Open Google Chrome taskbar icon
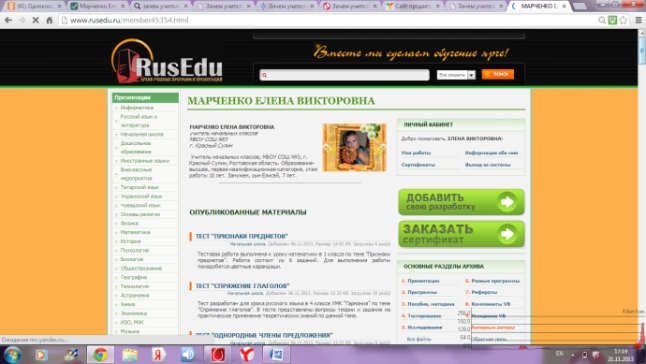Image resolution: width=646 pixels, height=364 pixels. [100, 355]
